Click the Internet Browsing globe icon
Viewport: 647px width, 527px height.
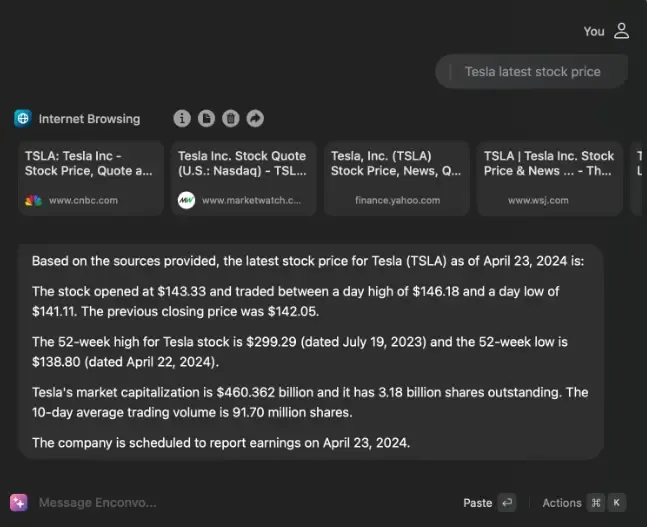(x=23, y=118)
